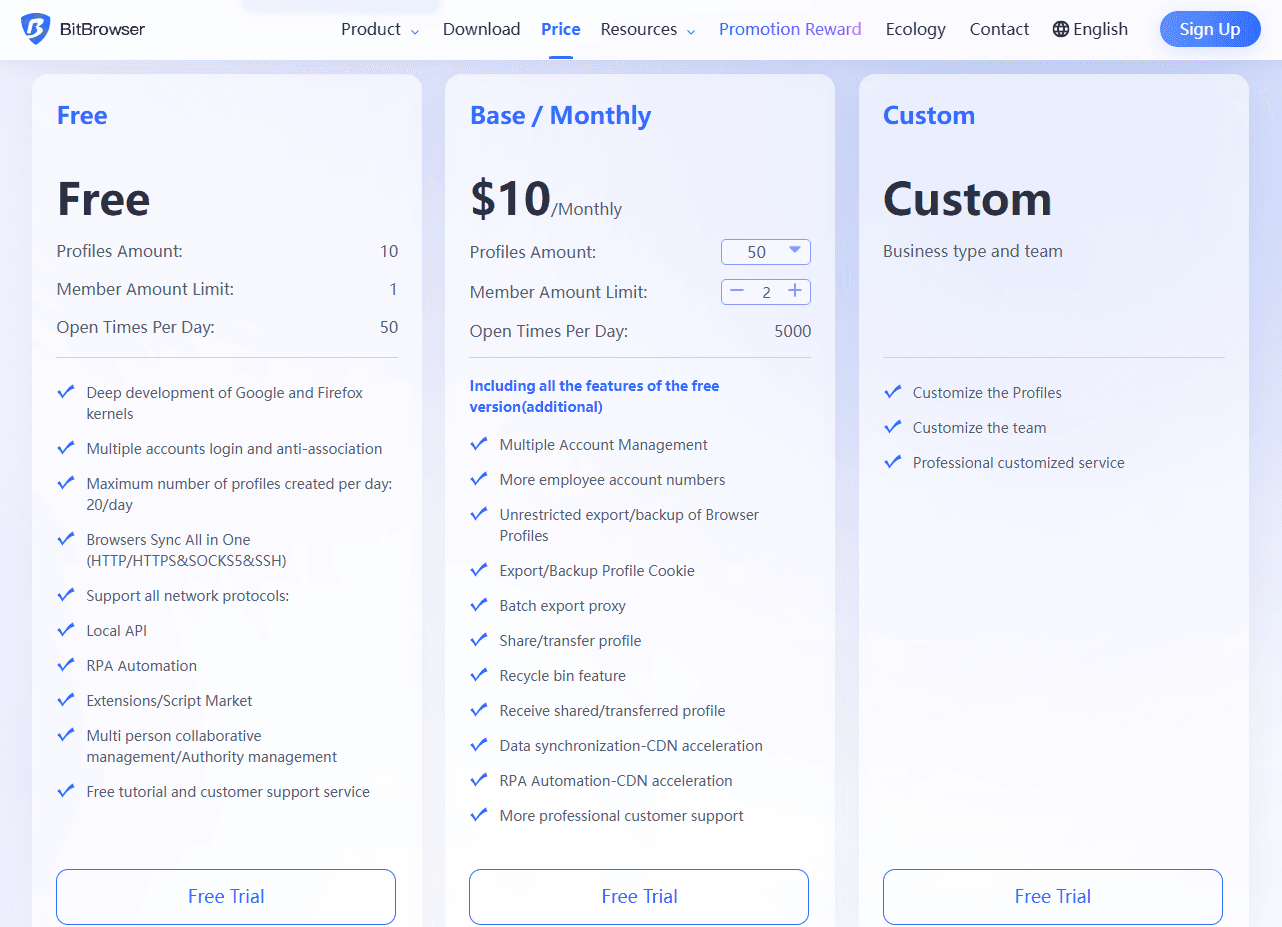Click the globe icon beside English

click(1059, 29)
